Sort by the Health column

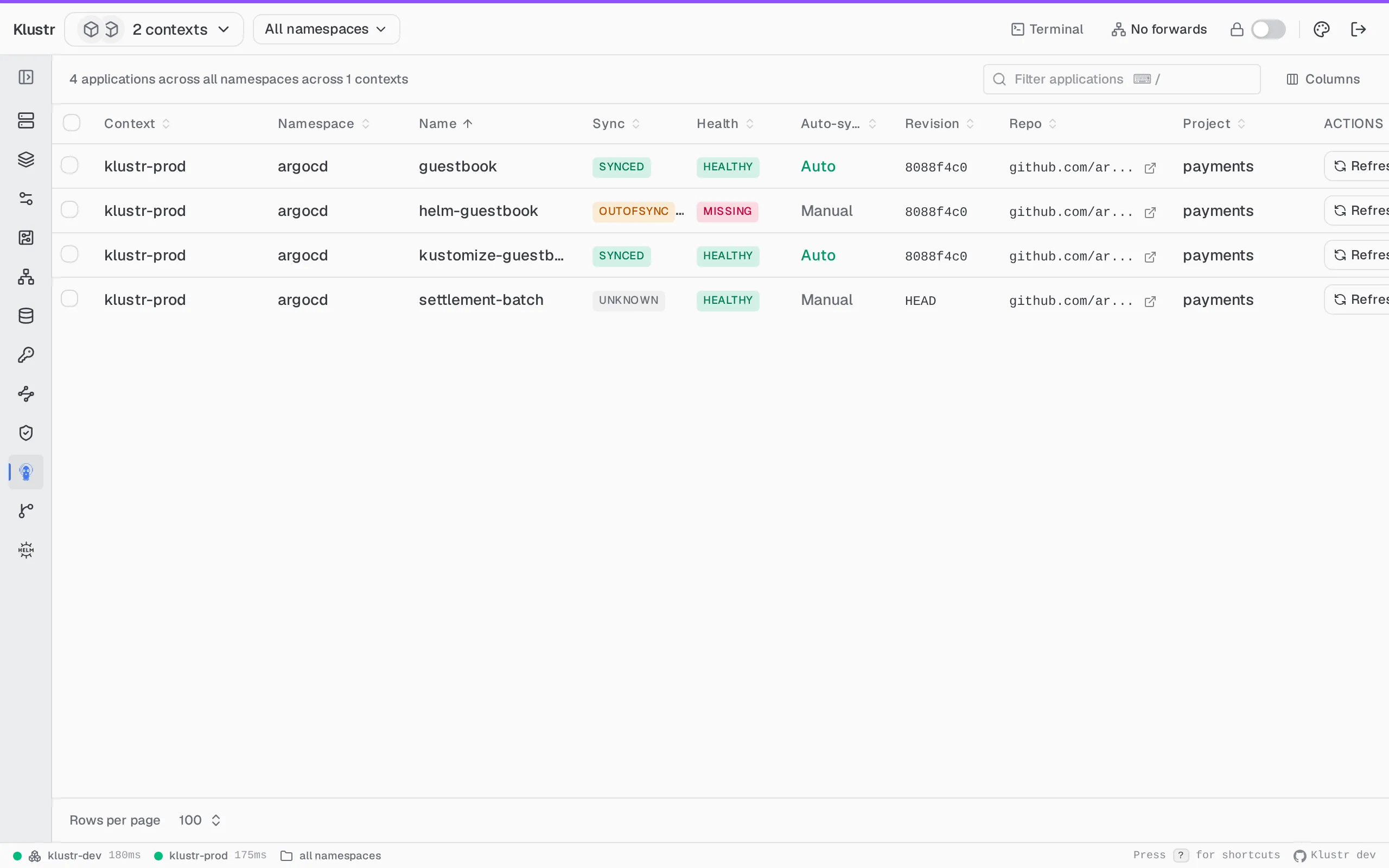pos(725,124)
